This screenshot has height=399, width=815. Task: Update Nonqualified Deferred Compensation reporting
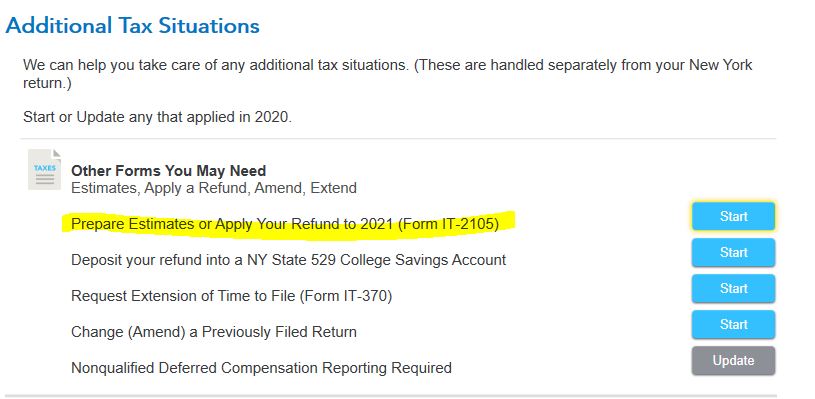tap(733, 361)
